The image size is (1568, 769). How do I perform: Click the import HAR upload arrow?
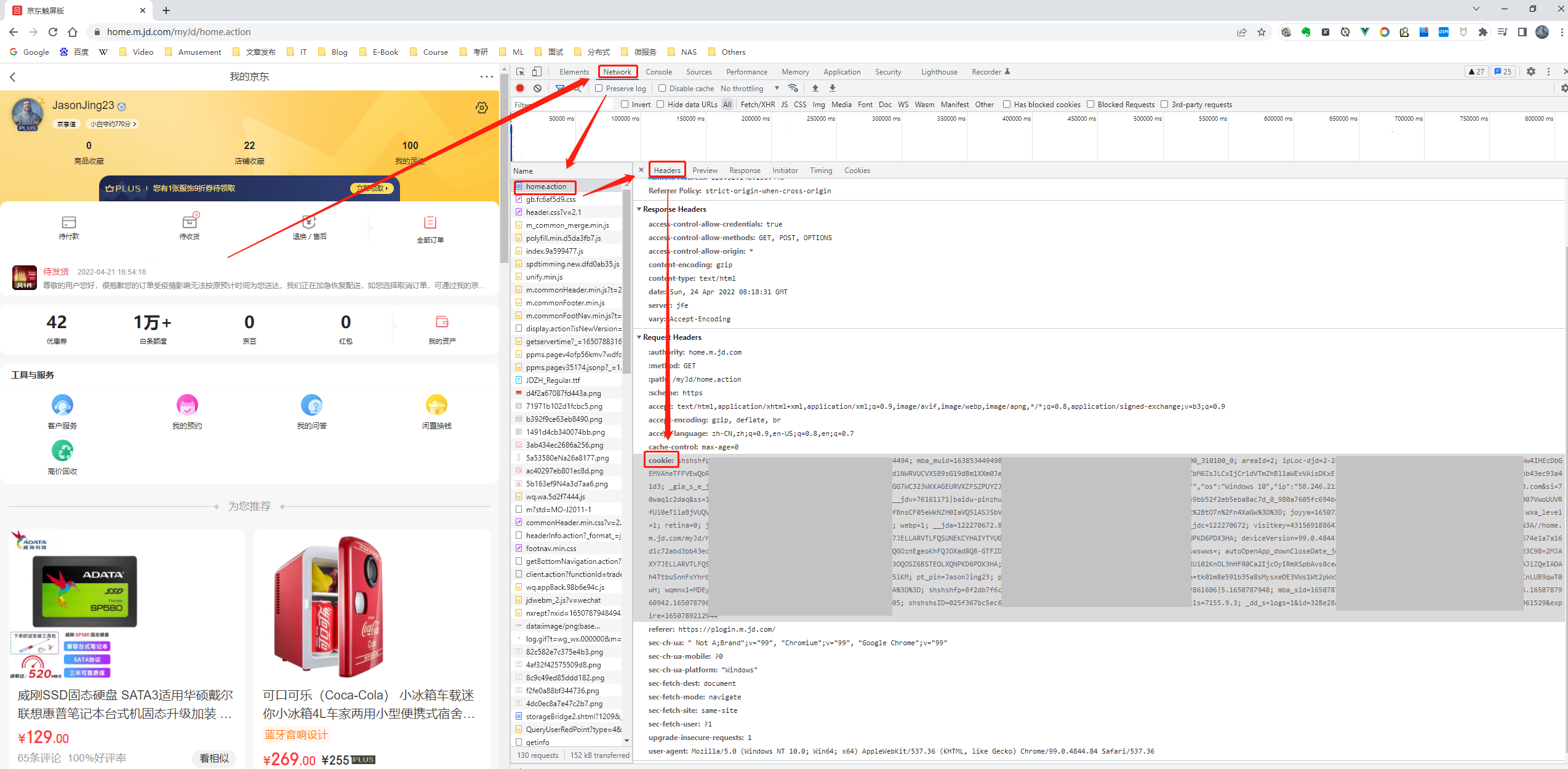815,88
